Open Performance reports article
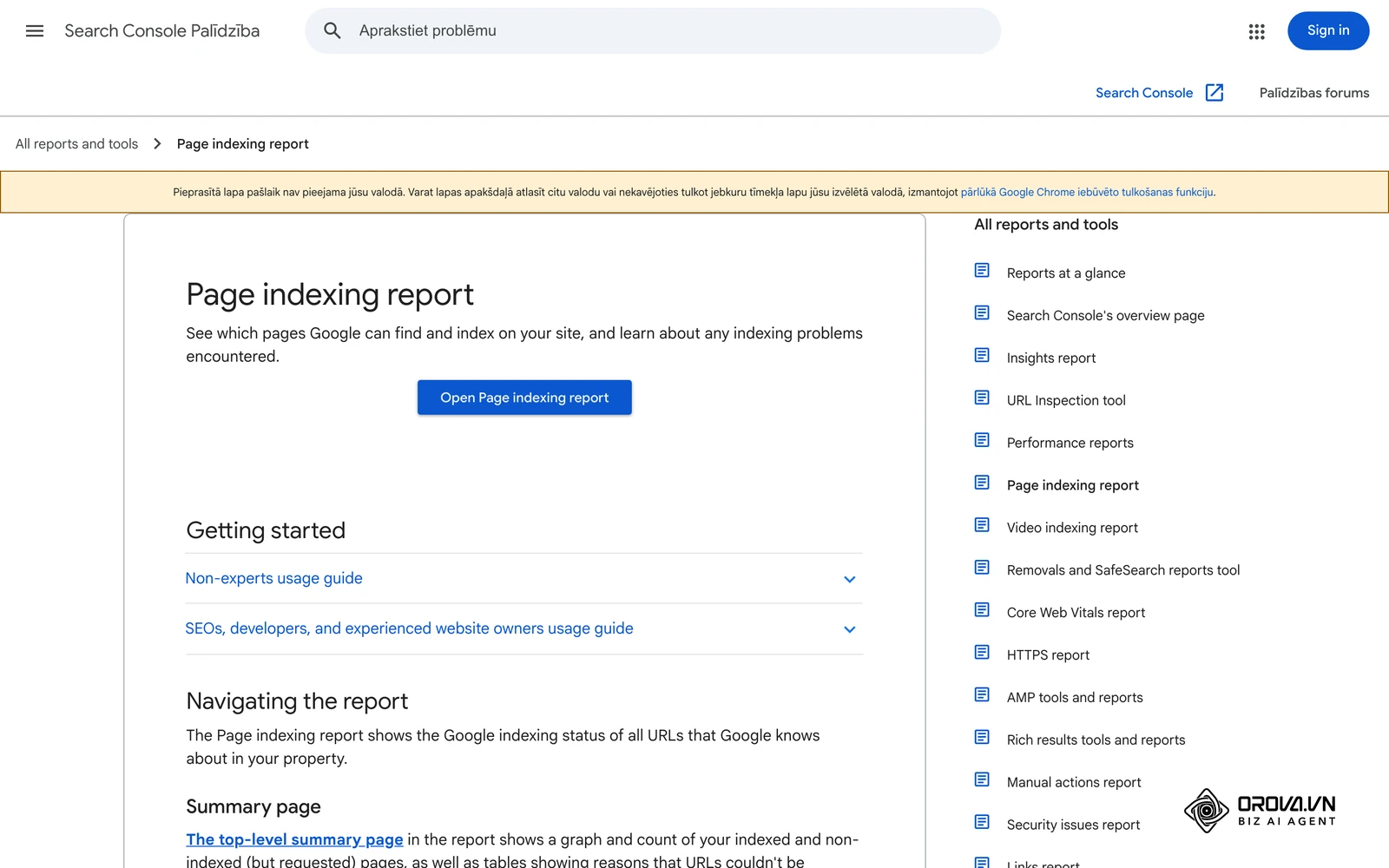The image size is (1389, 868). click(1070, 444)
